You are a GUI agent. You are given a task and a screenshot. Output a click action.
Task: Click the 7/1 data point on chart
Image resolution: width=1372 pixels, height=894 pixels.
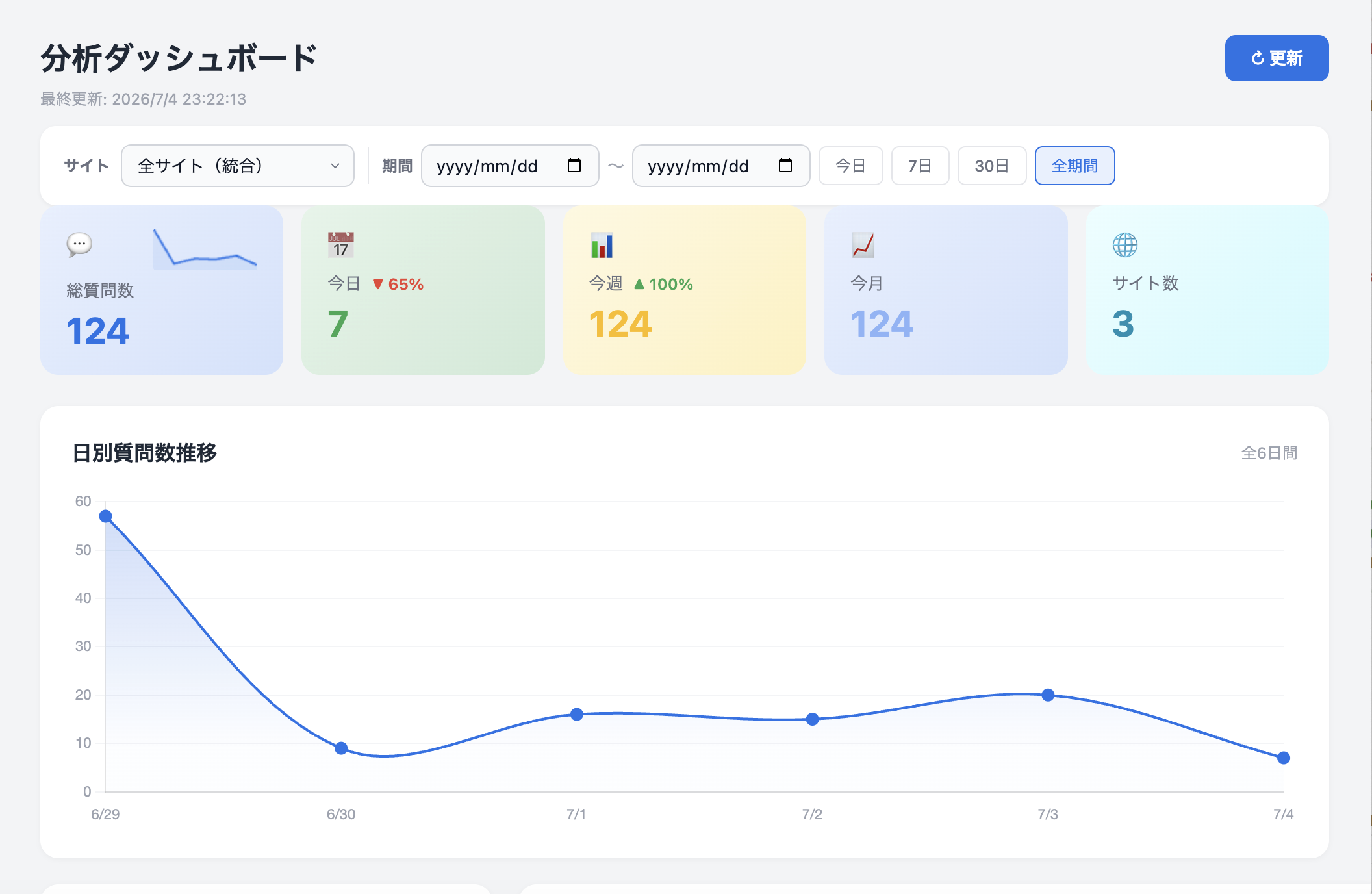coord(577,715)
